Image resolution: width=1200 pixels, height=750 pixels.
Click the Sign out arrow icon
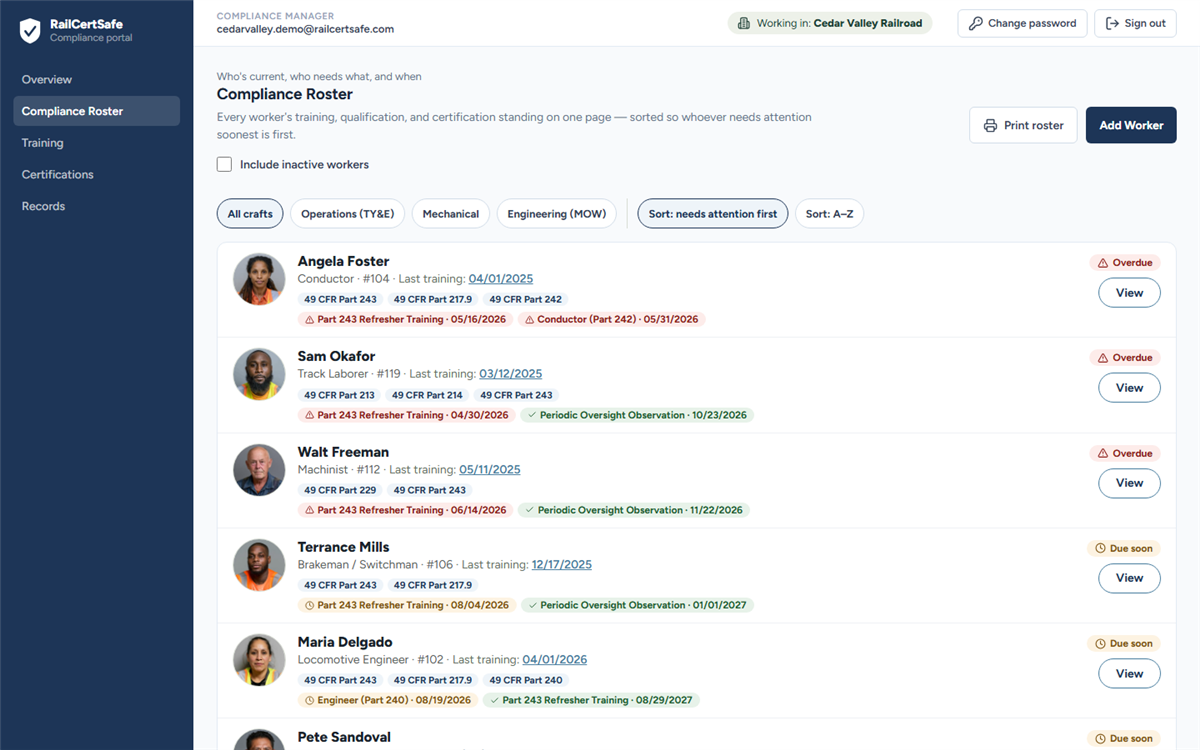(1112, 23)
